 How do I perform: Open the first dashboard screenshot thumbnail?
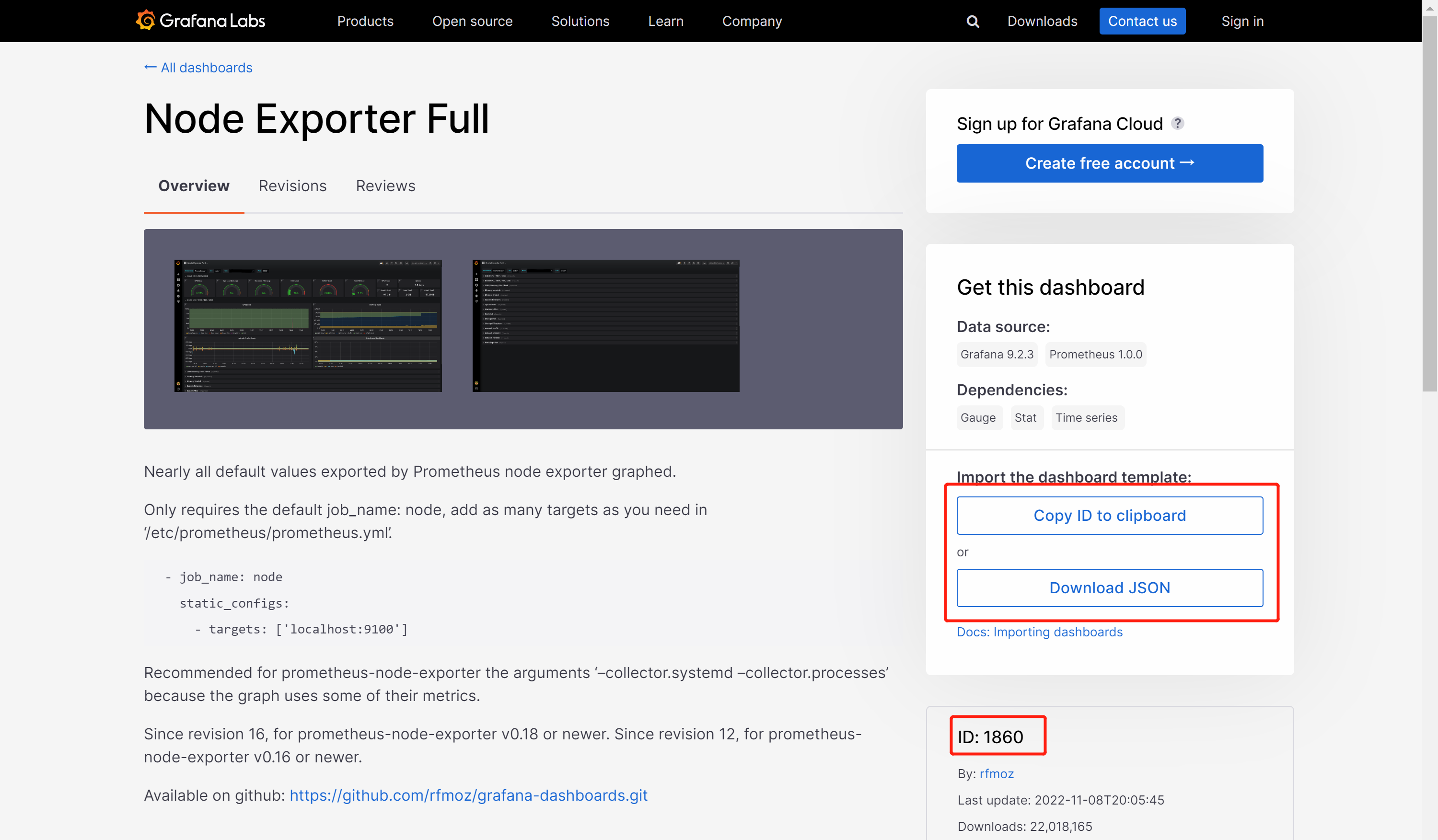[x=308, y=326]
